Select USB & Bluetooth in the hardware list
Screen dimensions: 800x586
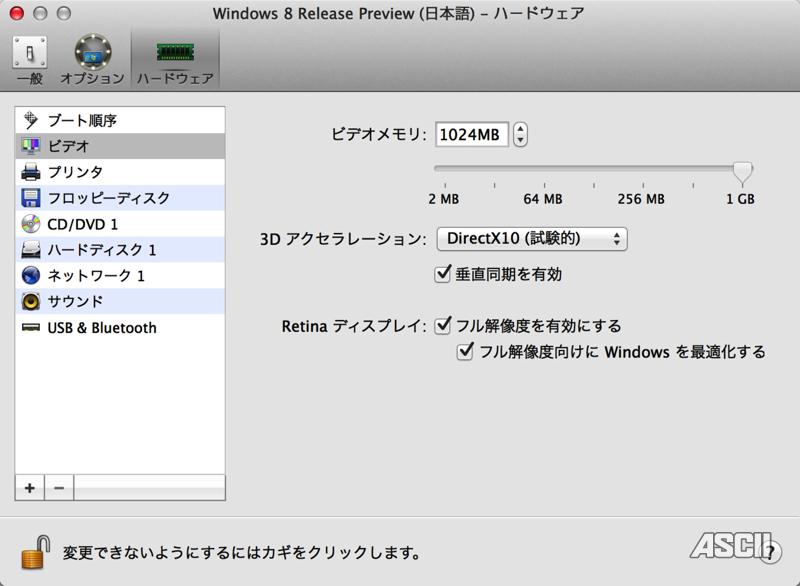[x=120, y=327]
